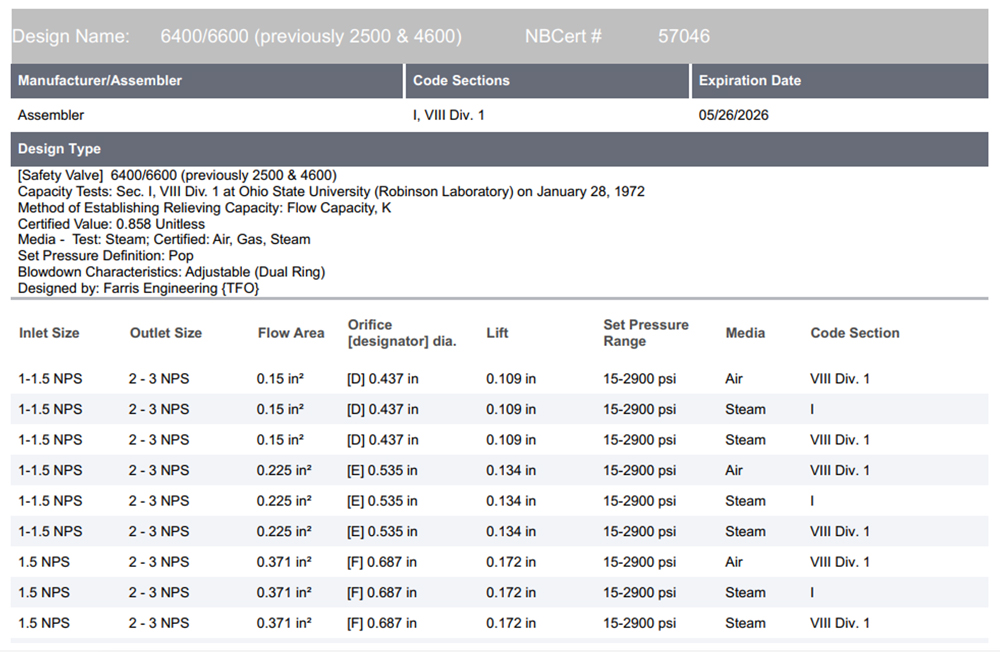Click the Orifice designator dia. column header
The image size is (1000, 652).
tap(402, 333)
